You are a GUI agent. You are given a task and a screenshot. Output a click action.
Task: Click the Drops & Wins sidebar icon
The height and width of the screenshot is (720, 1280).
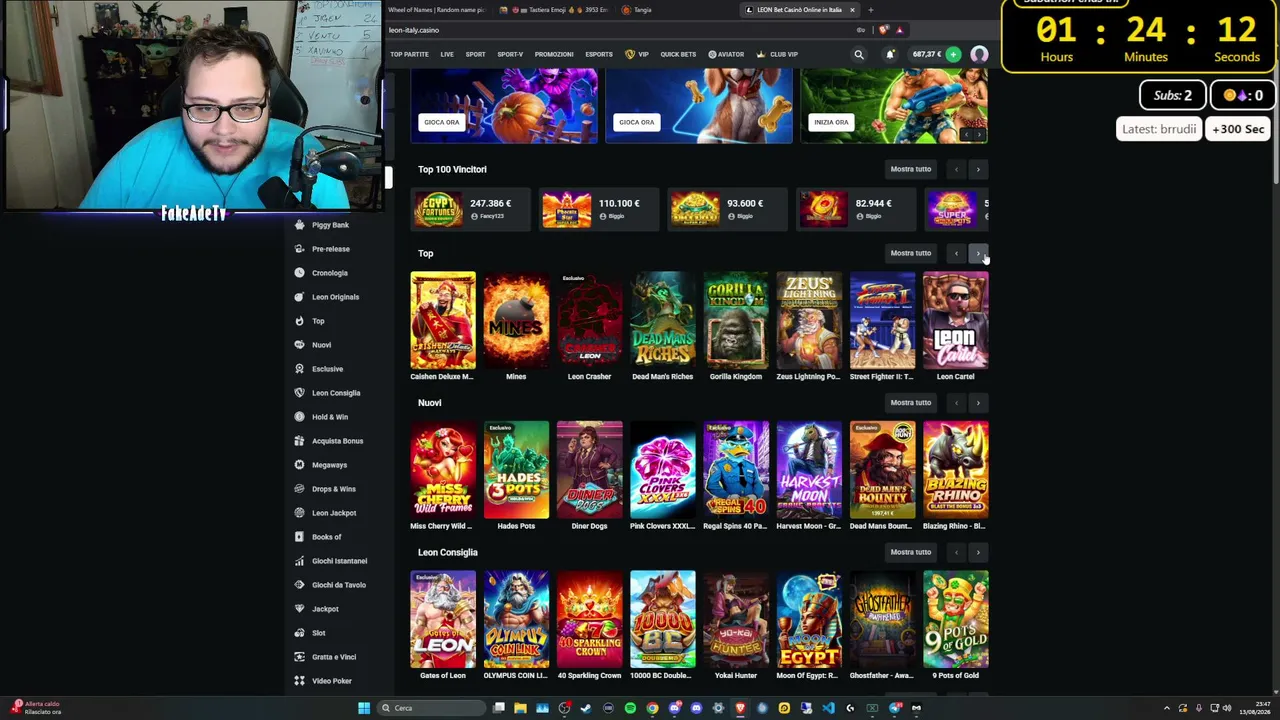click(x=300, y=489)
